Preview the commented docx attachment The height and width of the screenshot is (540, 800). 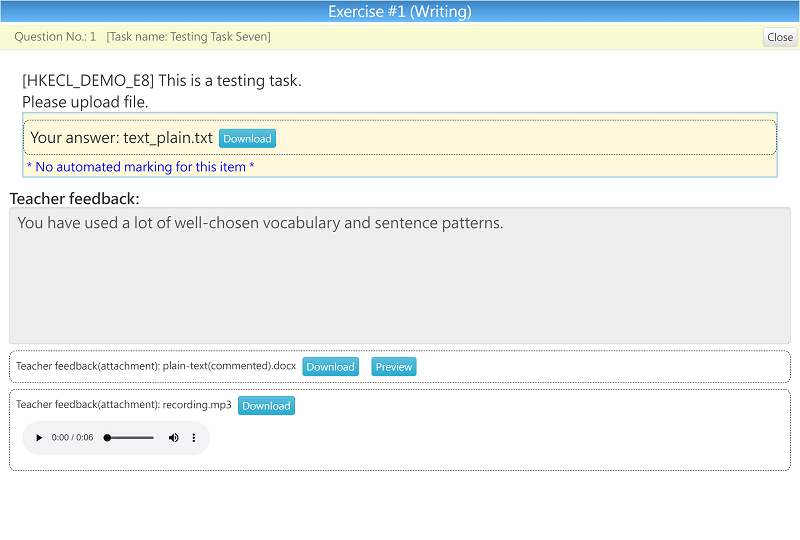393,367
